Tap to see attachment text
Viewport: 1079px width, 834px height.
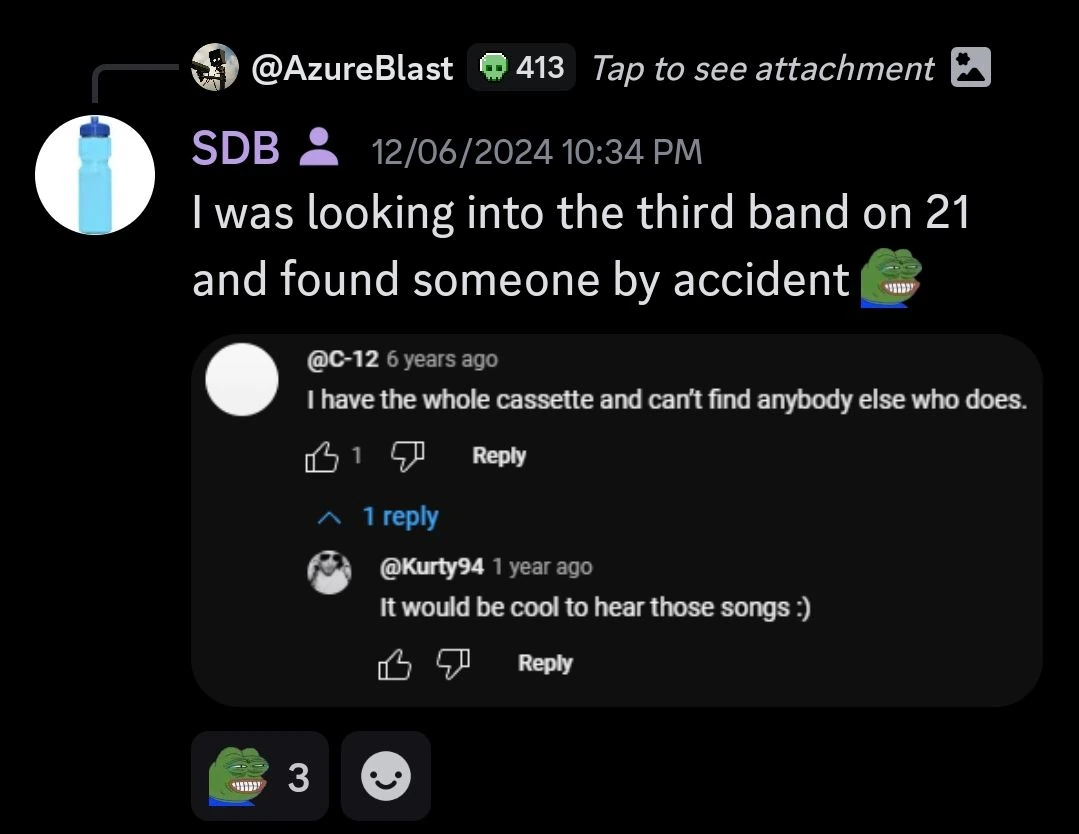762,68
